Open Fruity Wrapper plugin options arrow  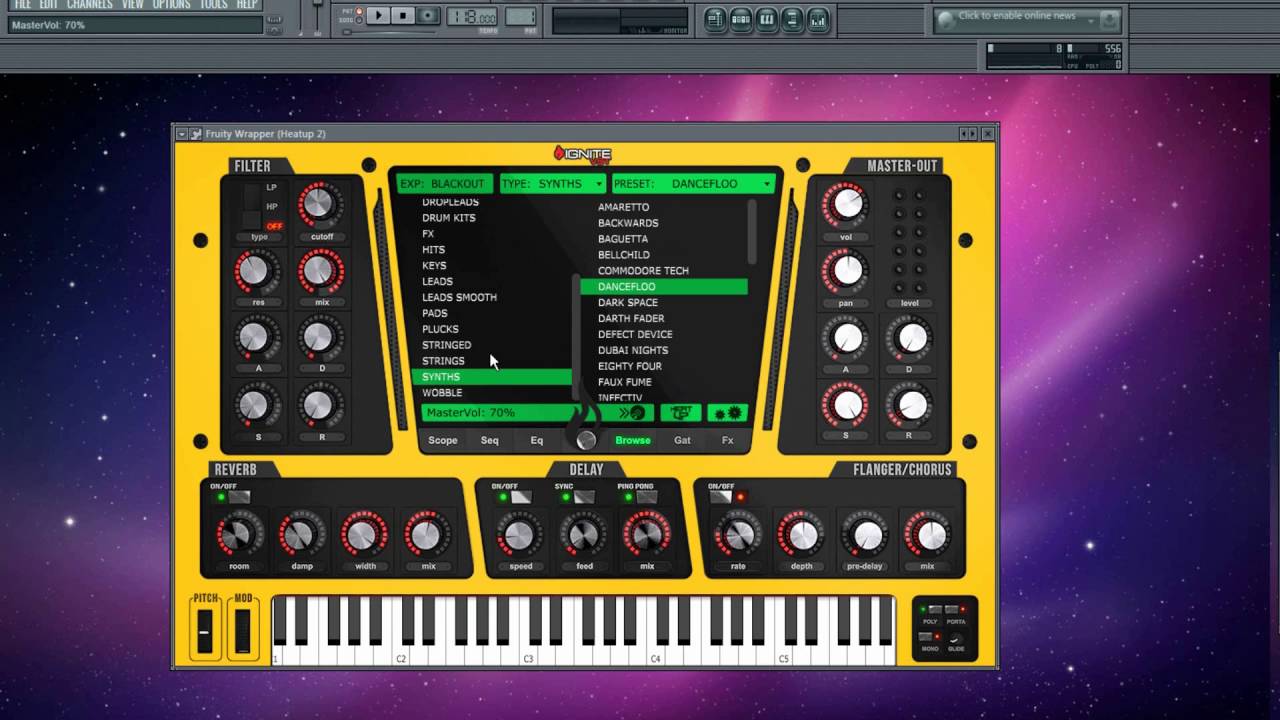pos(182,134)
